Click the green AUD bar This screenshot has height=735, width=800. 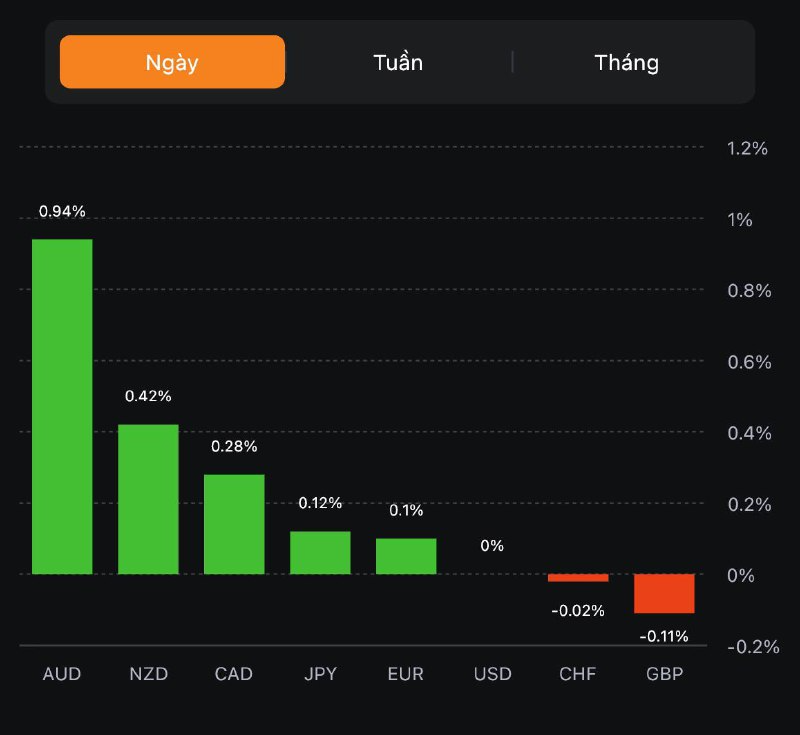click(62, 406)
